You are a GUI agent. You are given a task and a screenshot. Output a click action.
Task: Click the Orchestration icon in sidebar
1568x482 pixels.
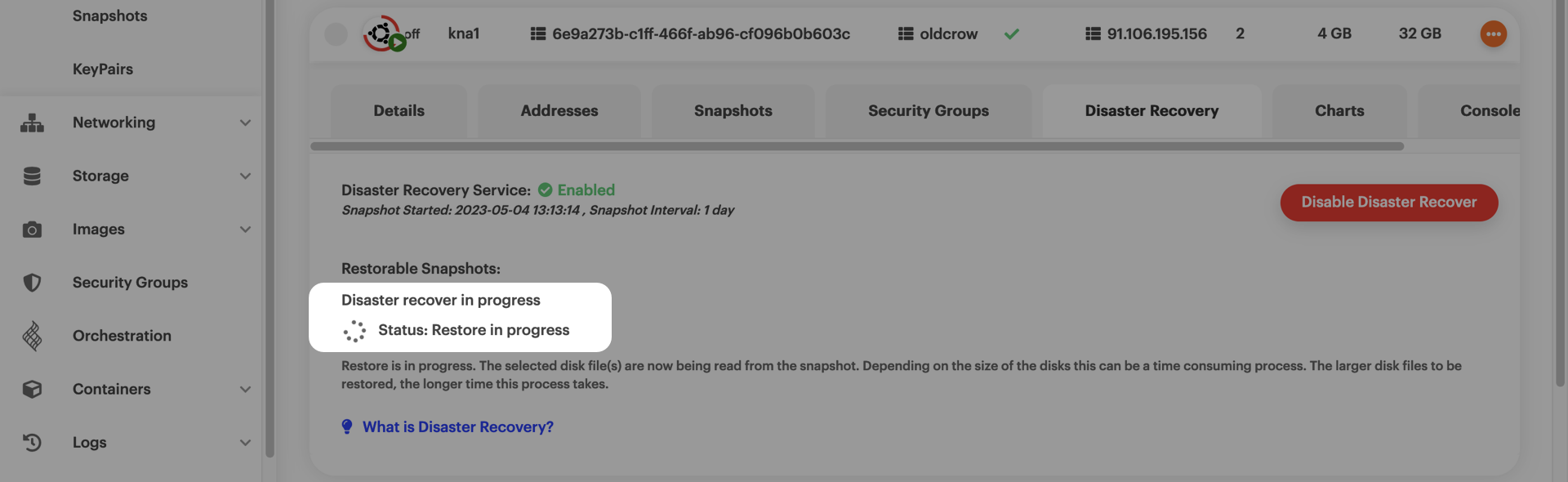click(x=32, y=336)
